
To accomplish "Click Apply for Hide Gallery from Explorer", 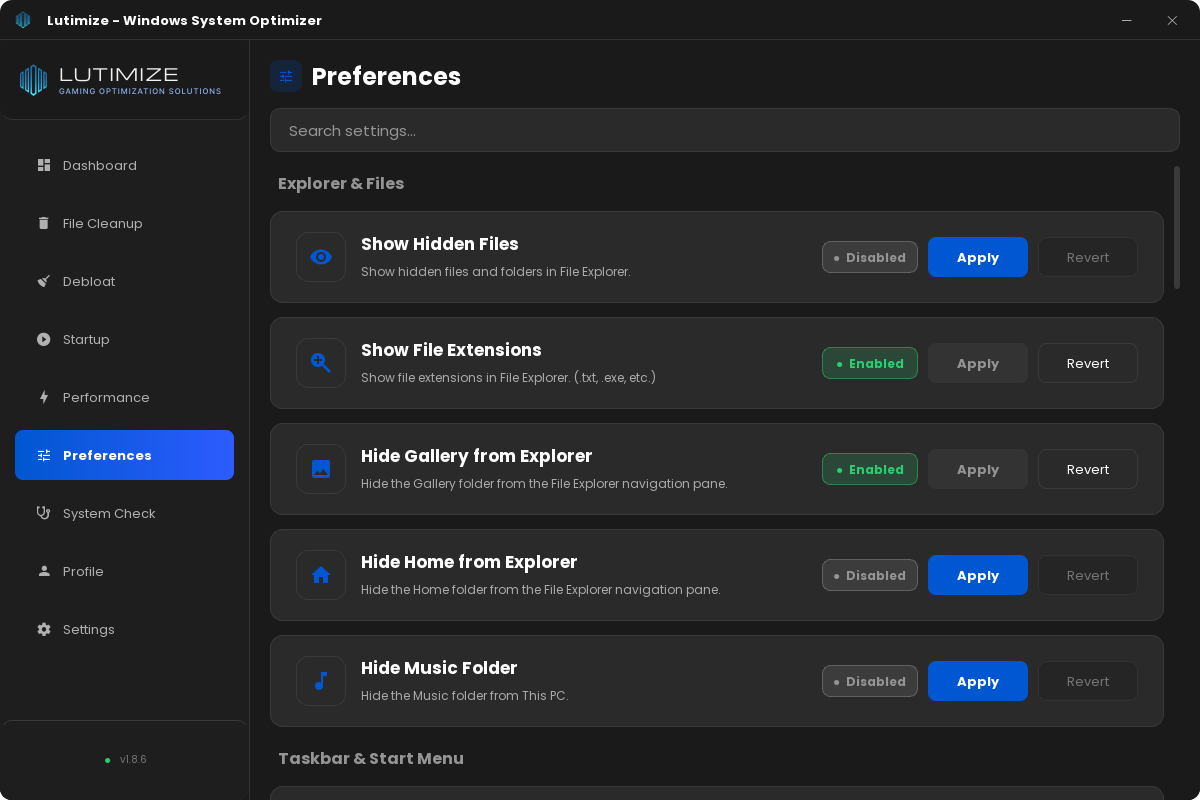I will [978, 469].
